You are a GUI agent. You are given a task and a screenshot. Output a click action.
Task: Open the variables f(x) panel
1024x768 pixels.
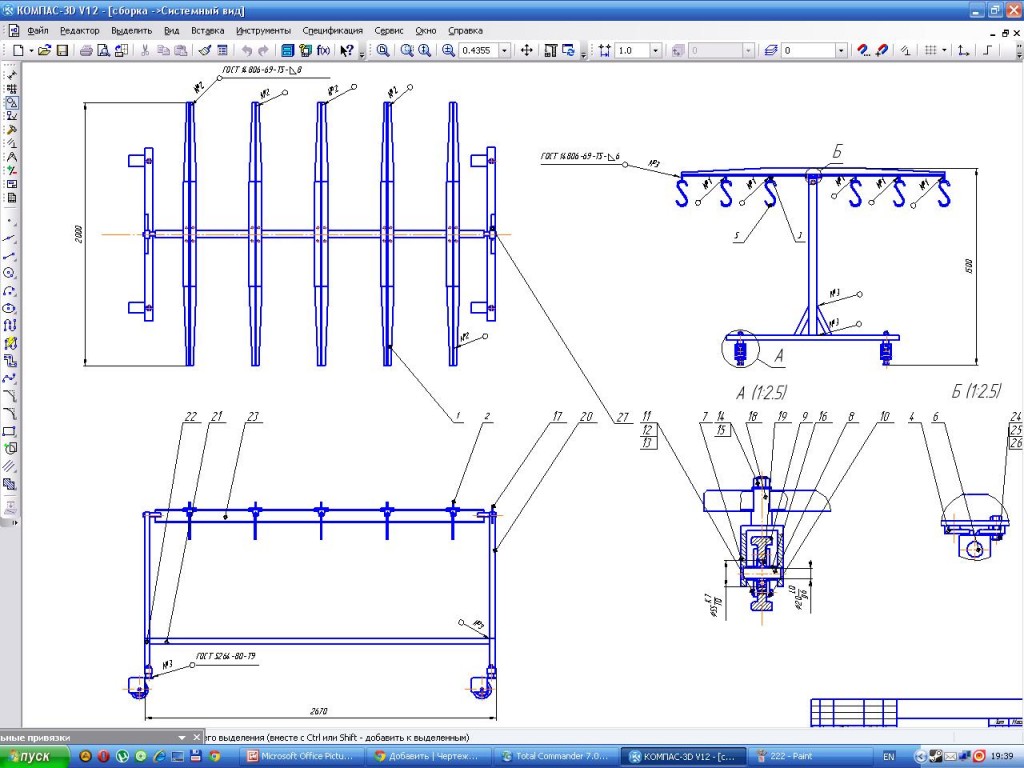323,50
